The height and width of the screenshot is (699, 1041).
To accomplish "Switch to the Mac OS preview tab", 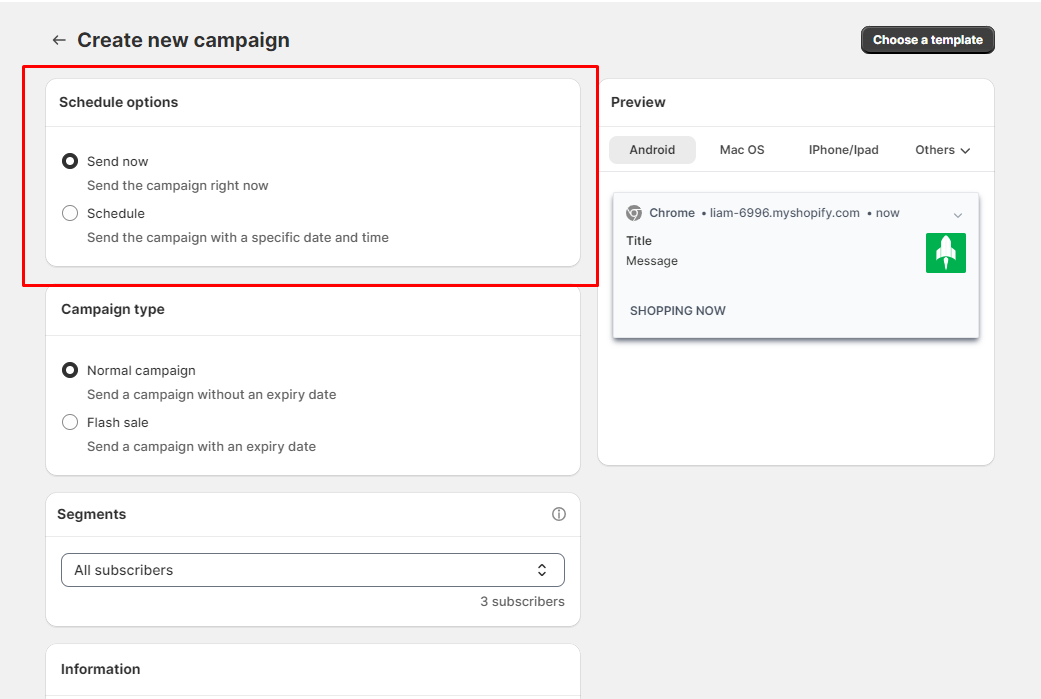I will (x=741, y=150).
